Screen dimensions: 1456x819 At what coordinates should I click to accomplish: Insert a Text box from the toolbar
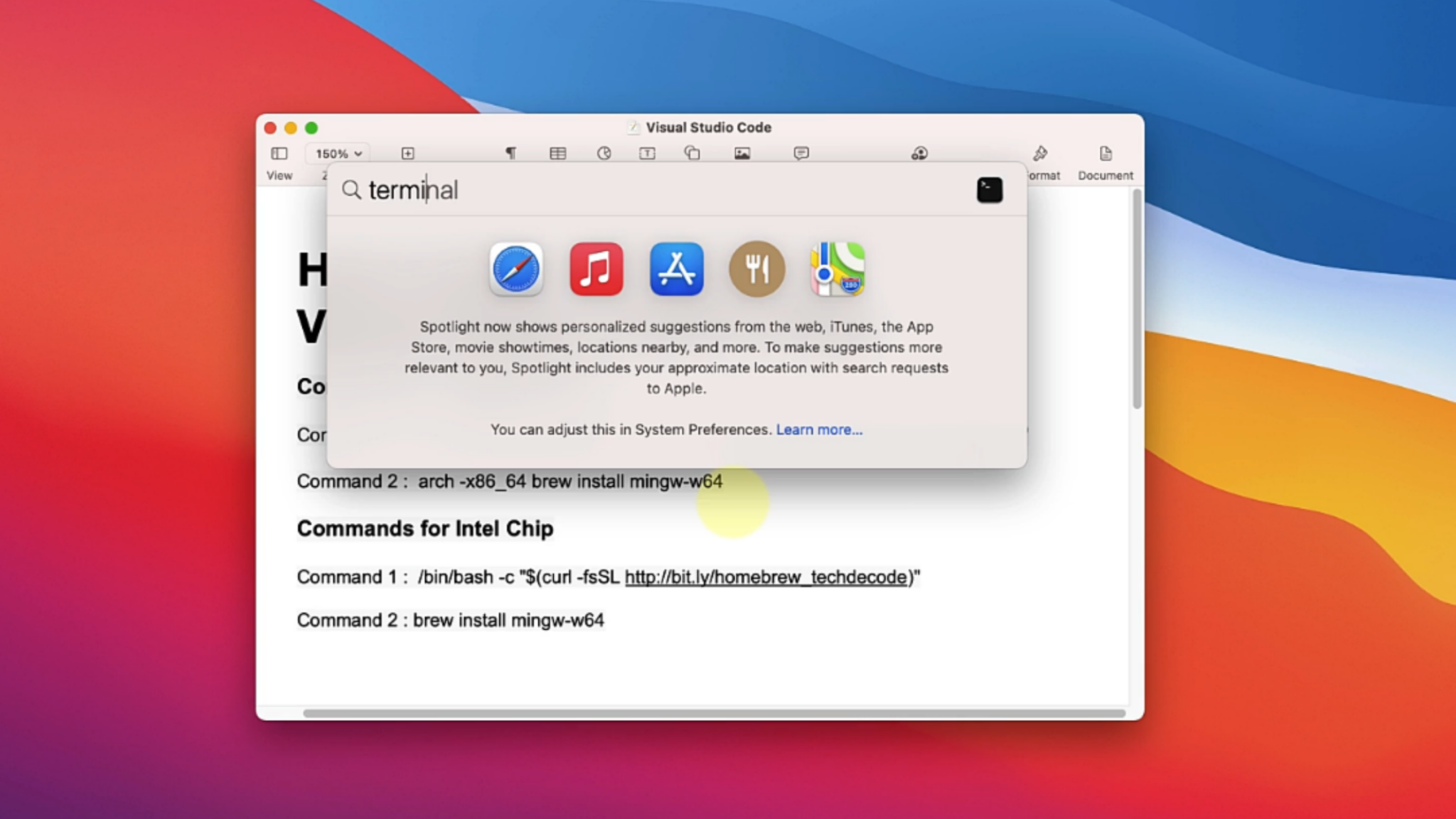(647, 154)
